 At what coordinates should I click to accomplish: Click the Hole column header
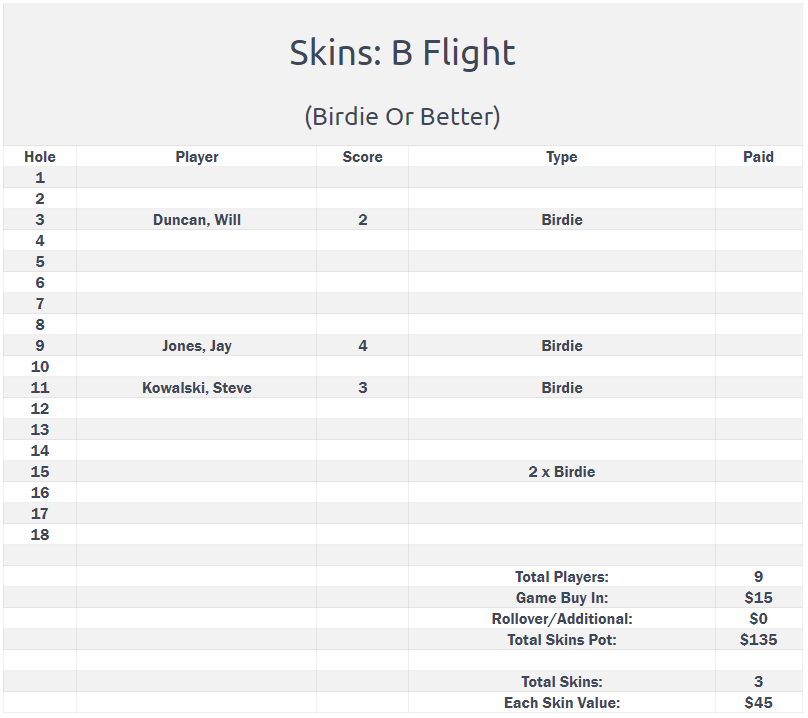coord(40,157)
